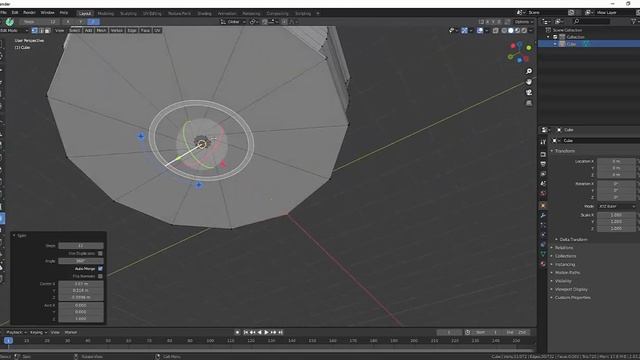Open the Render menu
Image resolution: width=640 pixels, height=360 pixels.
[x=29, y=13]
